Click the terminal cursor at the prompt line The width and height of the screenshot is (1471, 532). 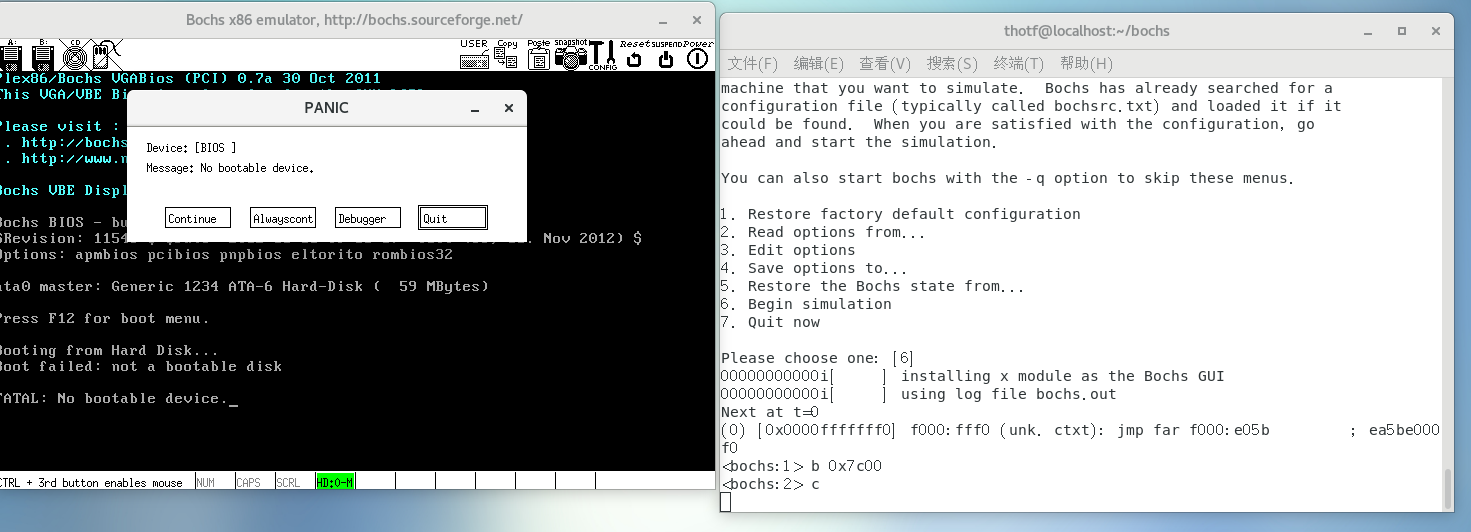click(726, 502)
